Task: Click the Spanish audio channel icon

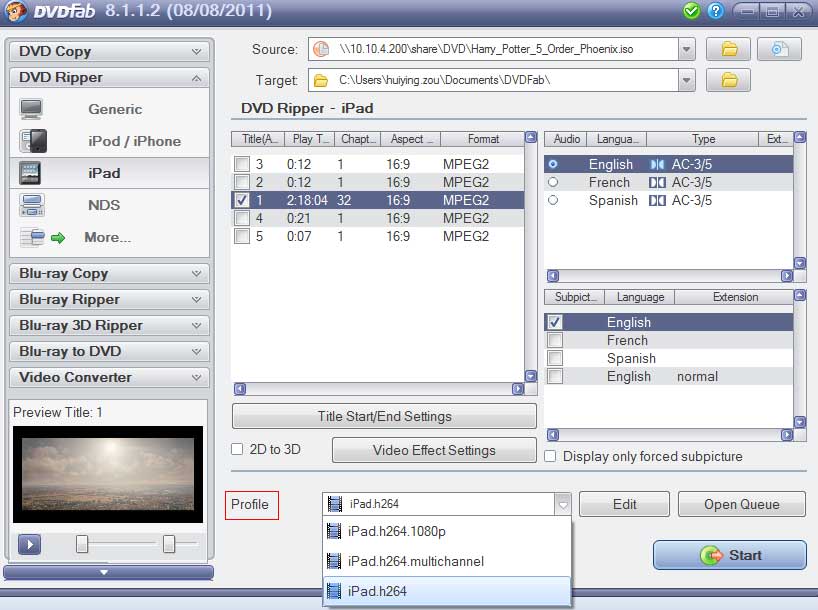Action: 657,200
